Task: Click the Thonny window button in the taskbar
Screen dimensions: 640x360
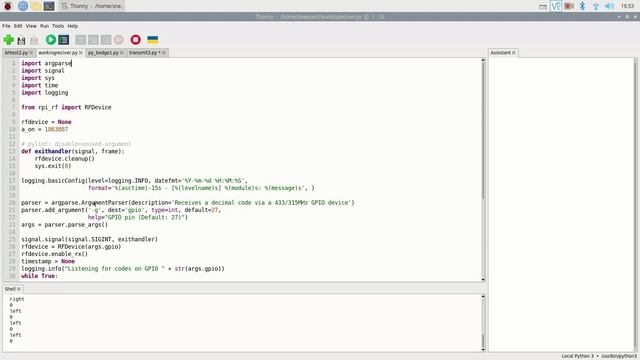Action: tap(92, 6)
